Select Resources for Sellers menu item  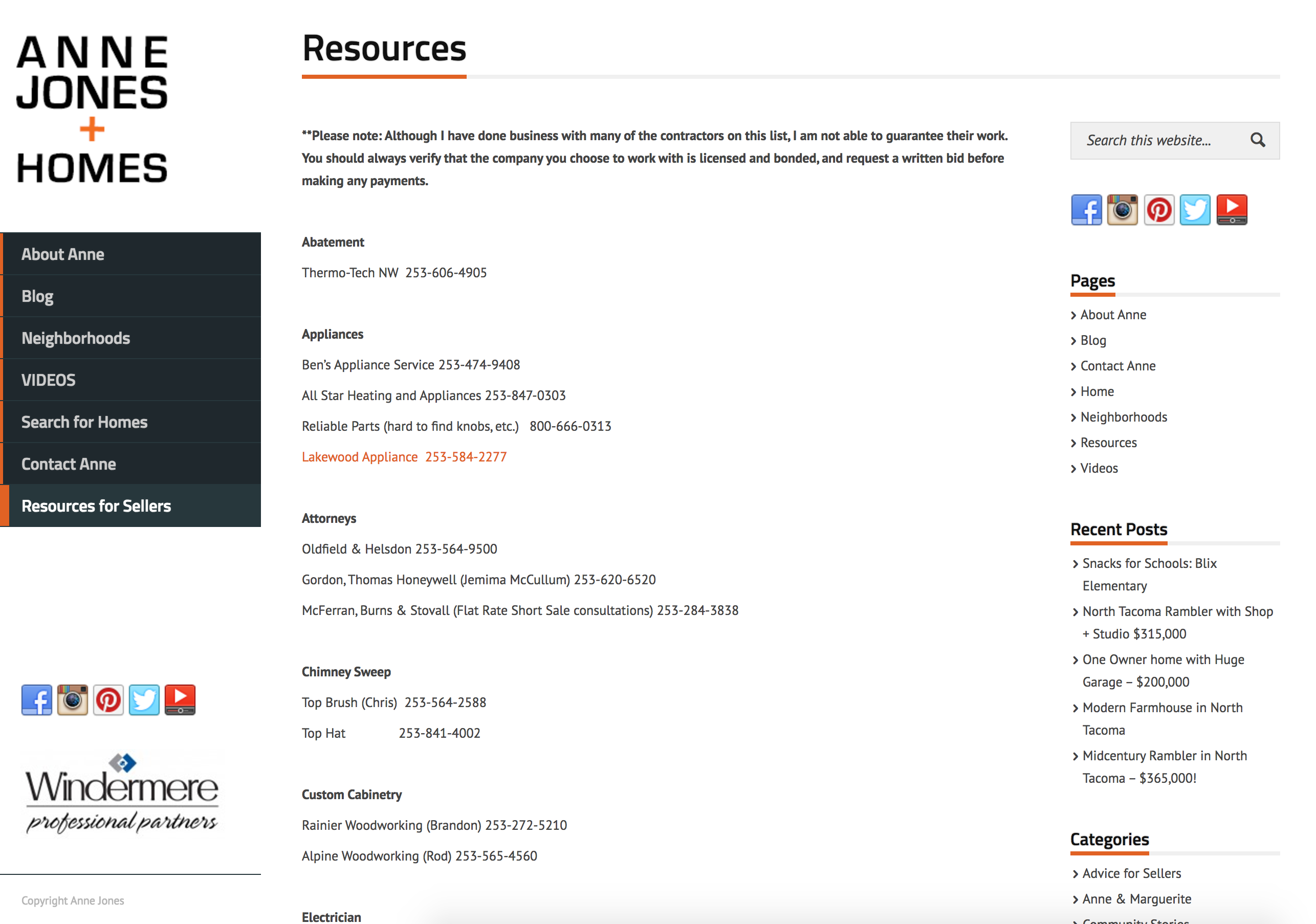[130, 505]
